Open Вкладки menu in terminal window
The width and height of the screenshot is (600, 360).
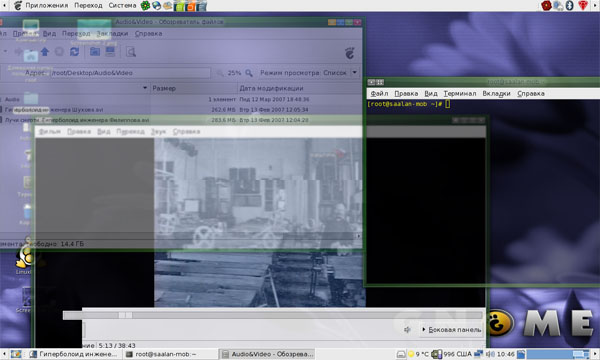(x=496, y=93)
